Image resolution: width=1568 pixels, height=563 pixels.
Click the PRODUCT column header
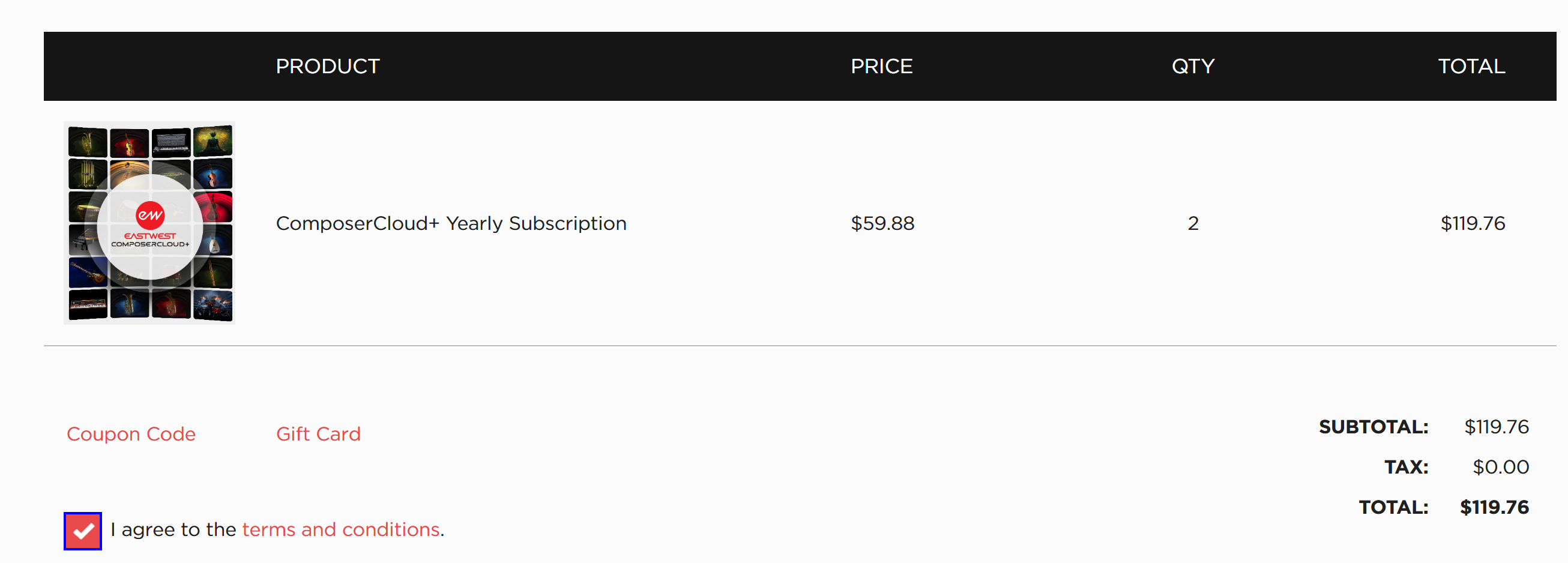(328, 67)
